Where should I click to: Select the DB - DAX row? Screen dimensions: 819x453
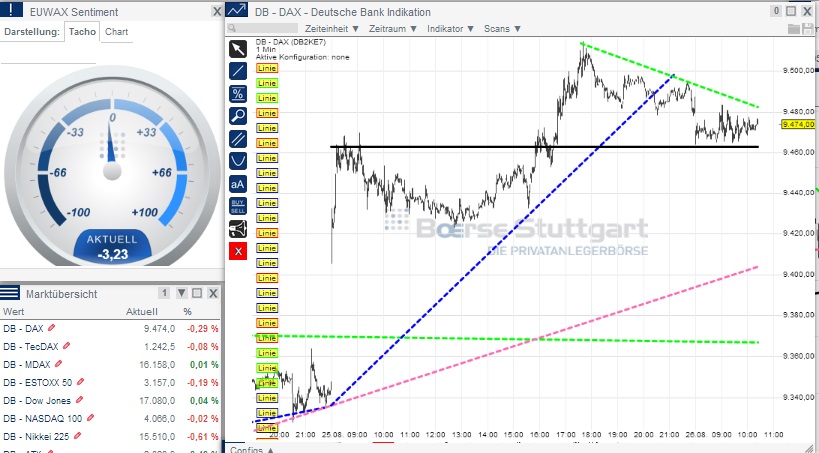pos(110,329)
